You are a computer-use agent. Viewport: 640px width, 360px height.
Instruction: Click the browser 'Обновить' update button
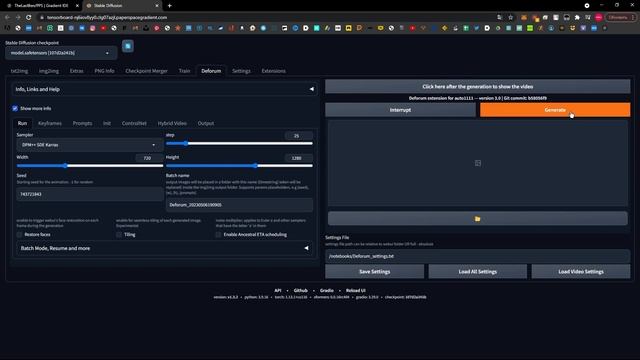click(x=618, y=18)
